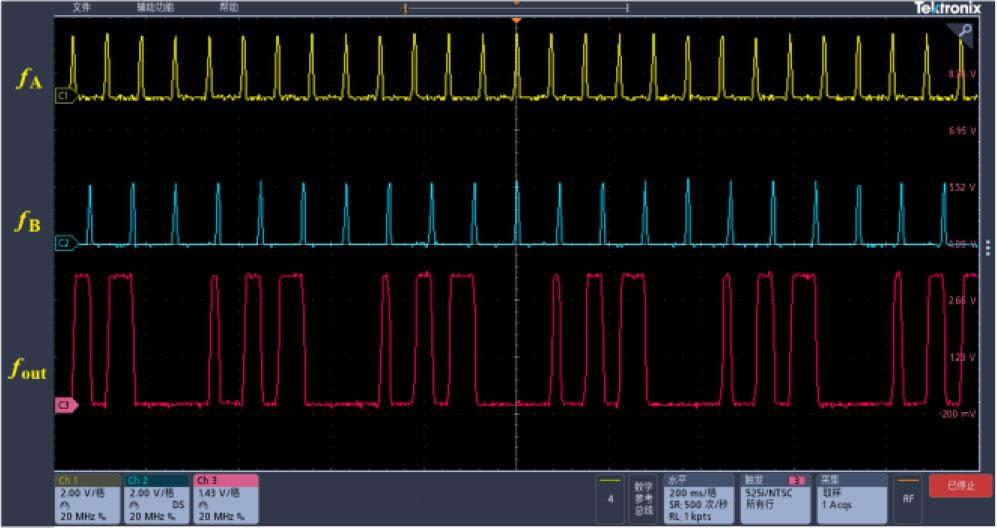This screenshot has width=997, height=528.
Task: Click the orange trigger position marker
Action: click(x=516, y=20)
